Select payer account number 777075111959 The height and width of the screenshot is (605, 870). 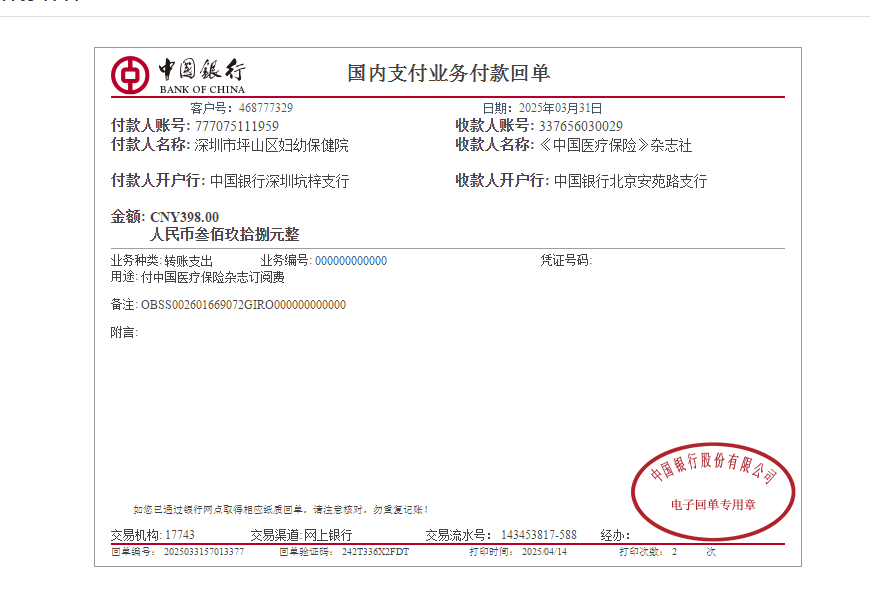tap(237, 127)
